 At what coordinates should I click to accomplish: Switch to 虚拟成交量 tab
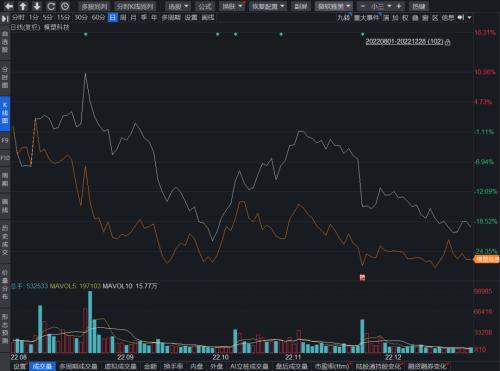click(120, 366)
